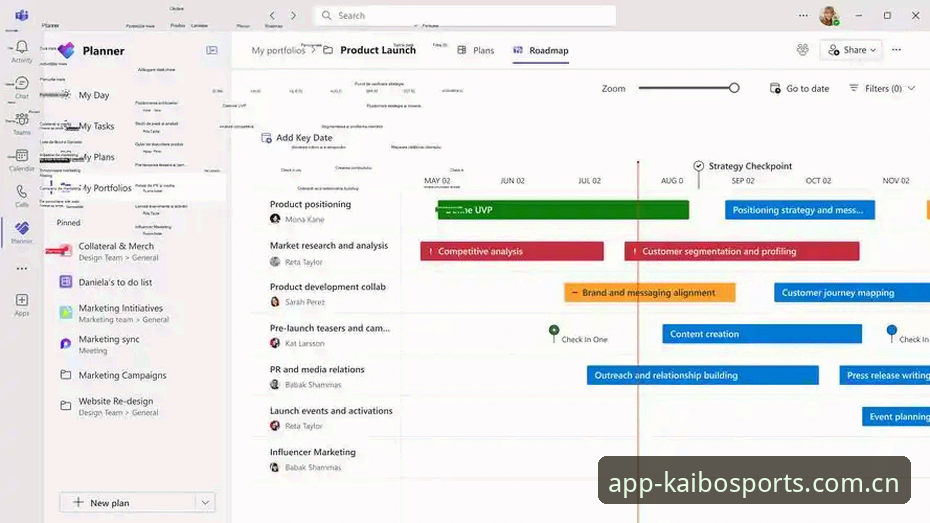Open the green UVP task bar
This screenshot has height=523, width=930.
tap(563, 210)
